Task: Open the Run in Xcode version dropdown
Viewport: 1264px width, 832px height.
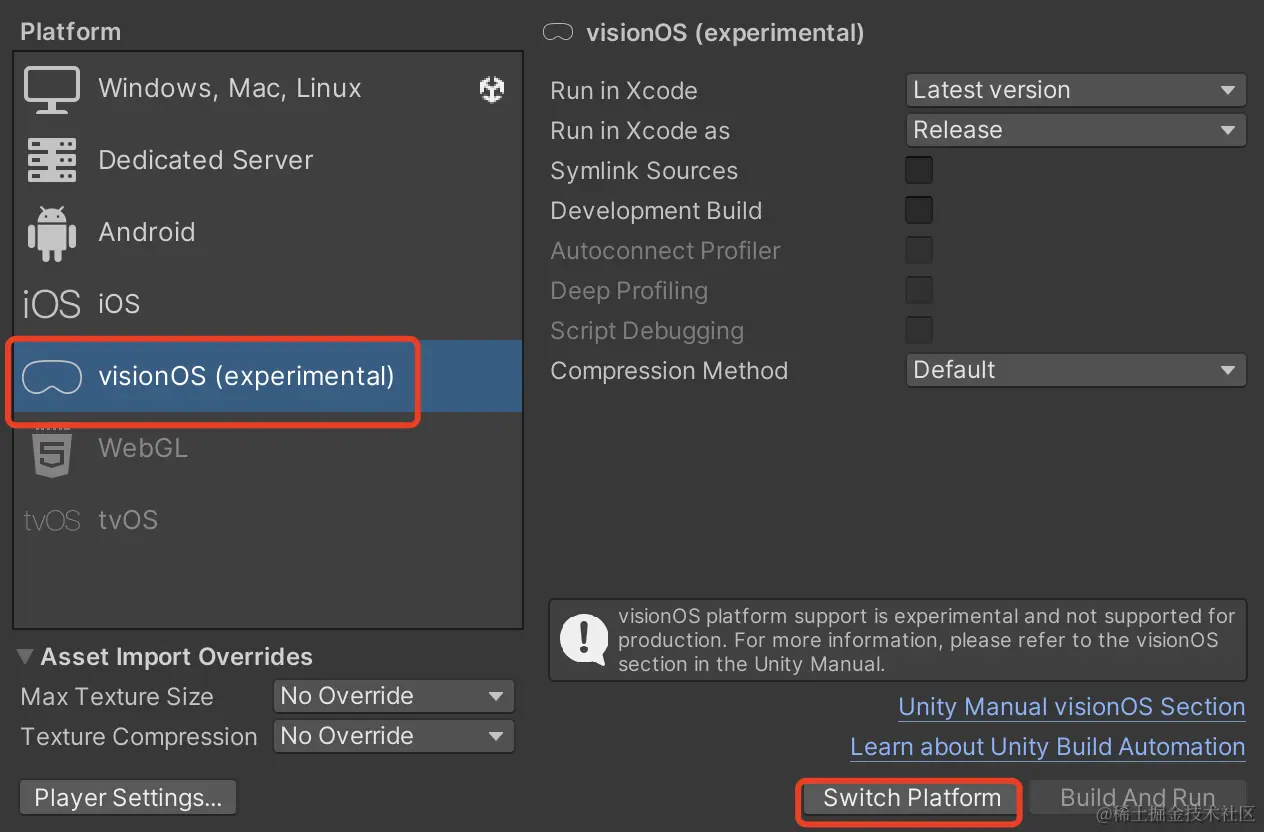Action: [1076, 90]
